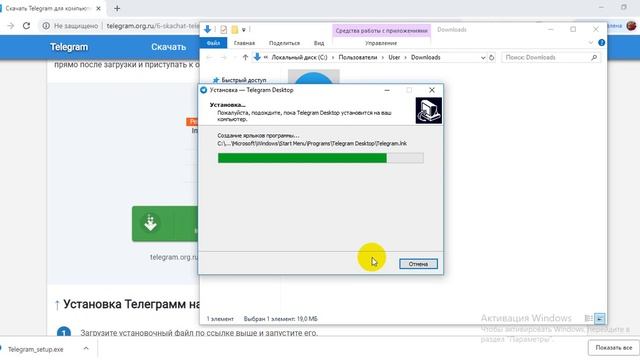The height and width of the screenshot is (360, 640).
Task: Click properties quick access icon in Explorer title bar
Action: [x=223, y=30]
